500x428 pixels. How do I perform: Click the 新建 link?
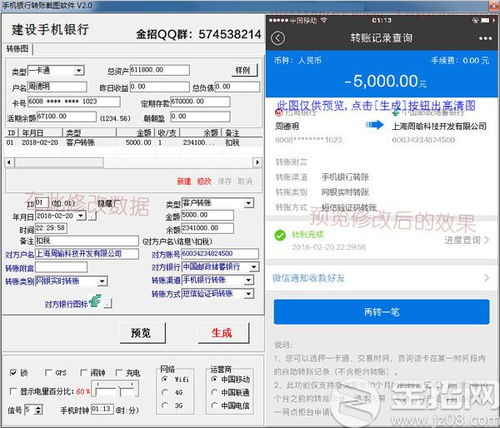coord(184,181)
